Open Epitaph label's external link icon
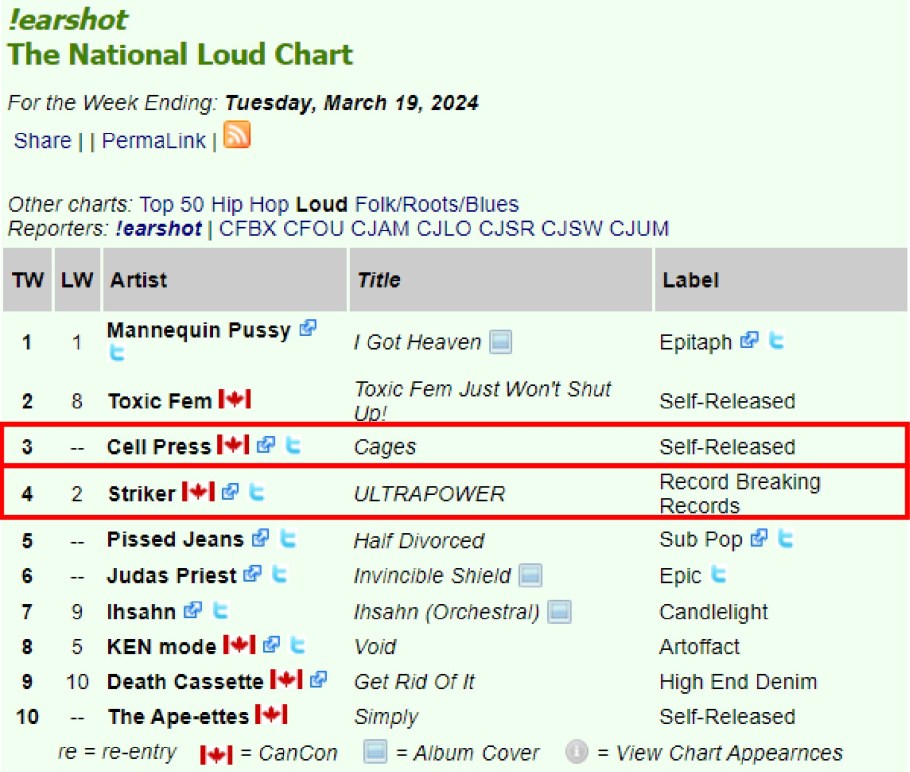The height and width of the screenshot is (772, 910). [x=749, y=341]
